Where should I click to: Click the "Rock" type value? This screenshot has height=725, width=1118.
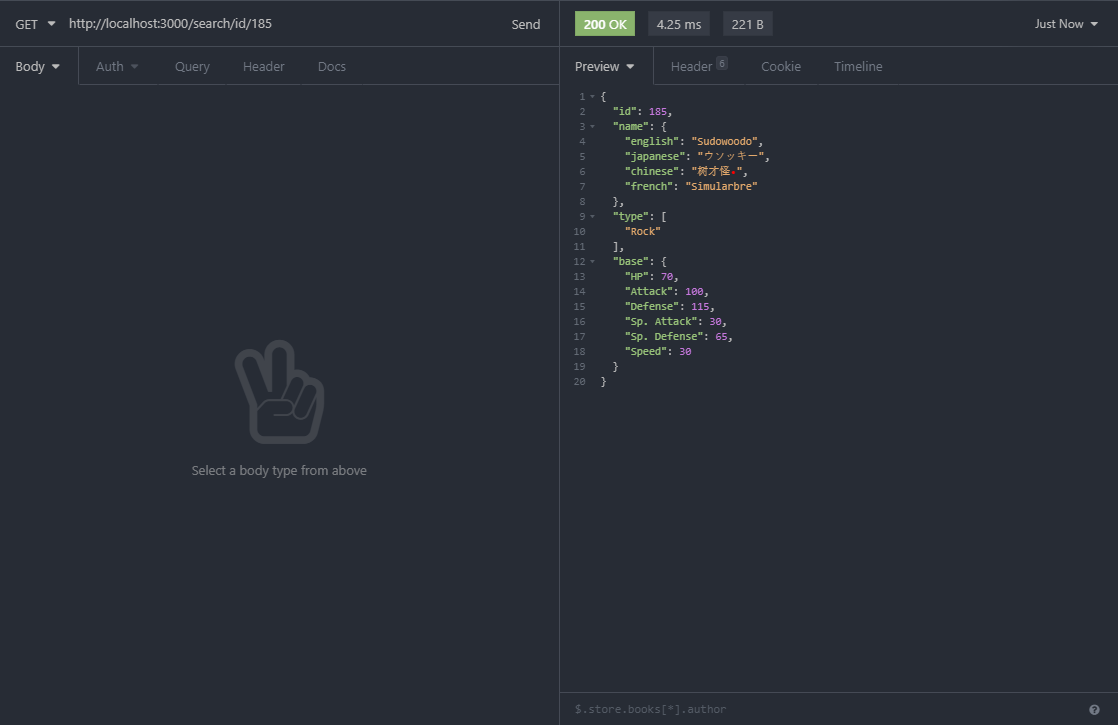pos(642,231)
